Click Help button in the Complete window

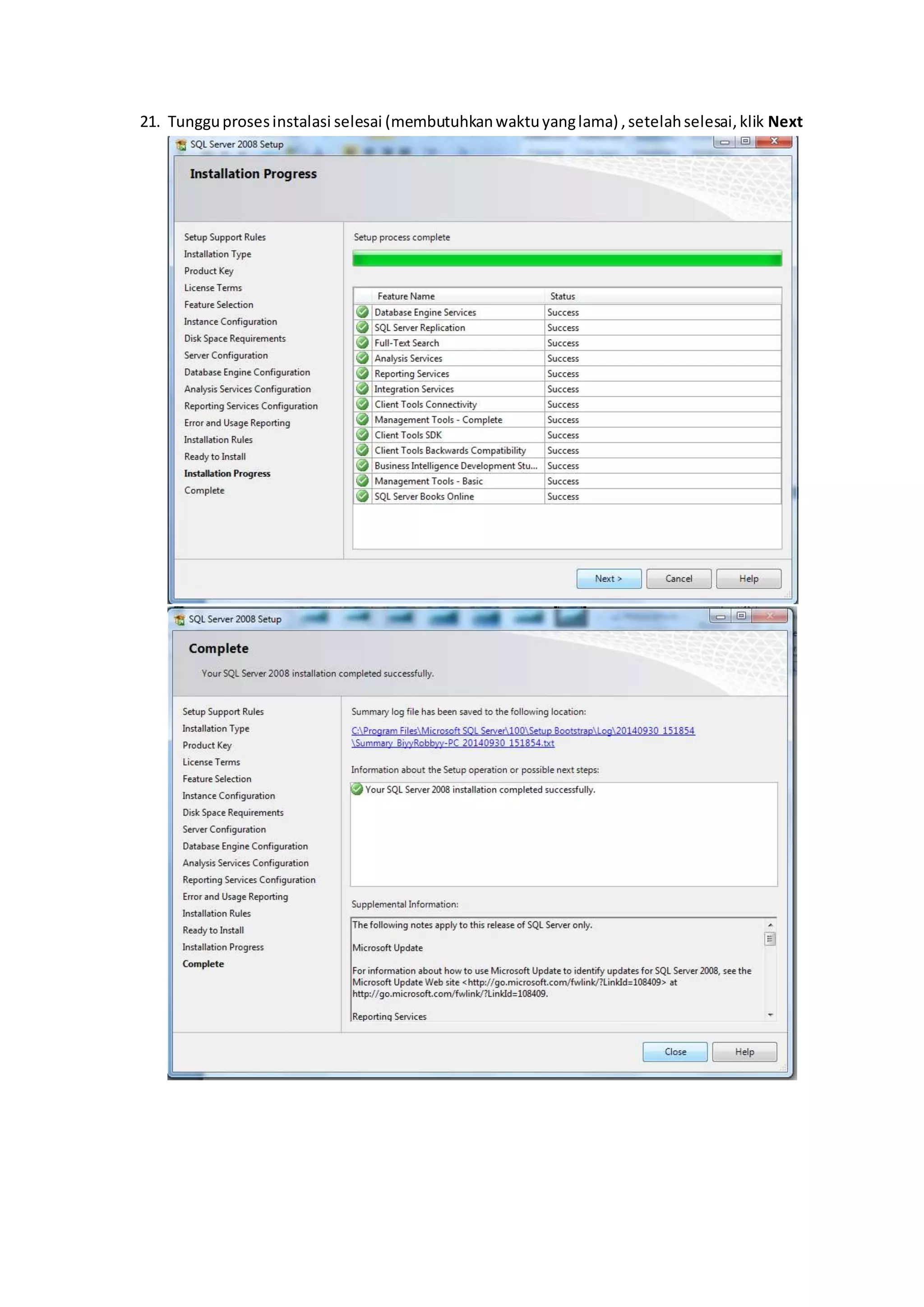[x=744, y=1052]
